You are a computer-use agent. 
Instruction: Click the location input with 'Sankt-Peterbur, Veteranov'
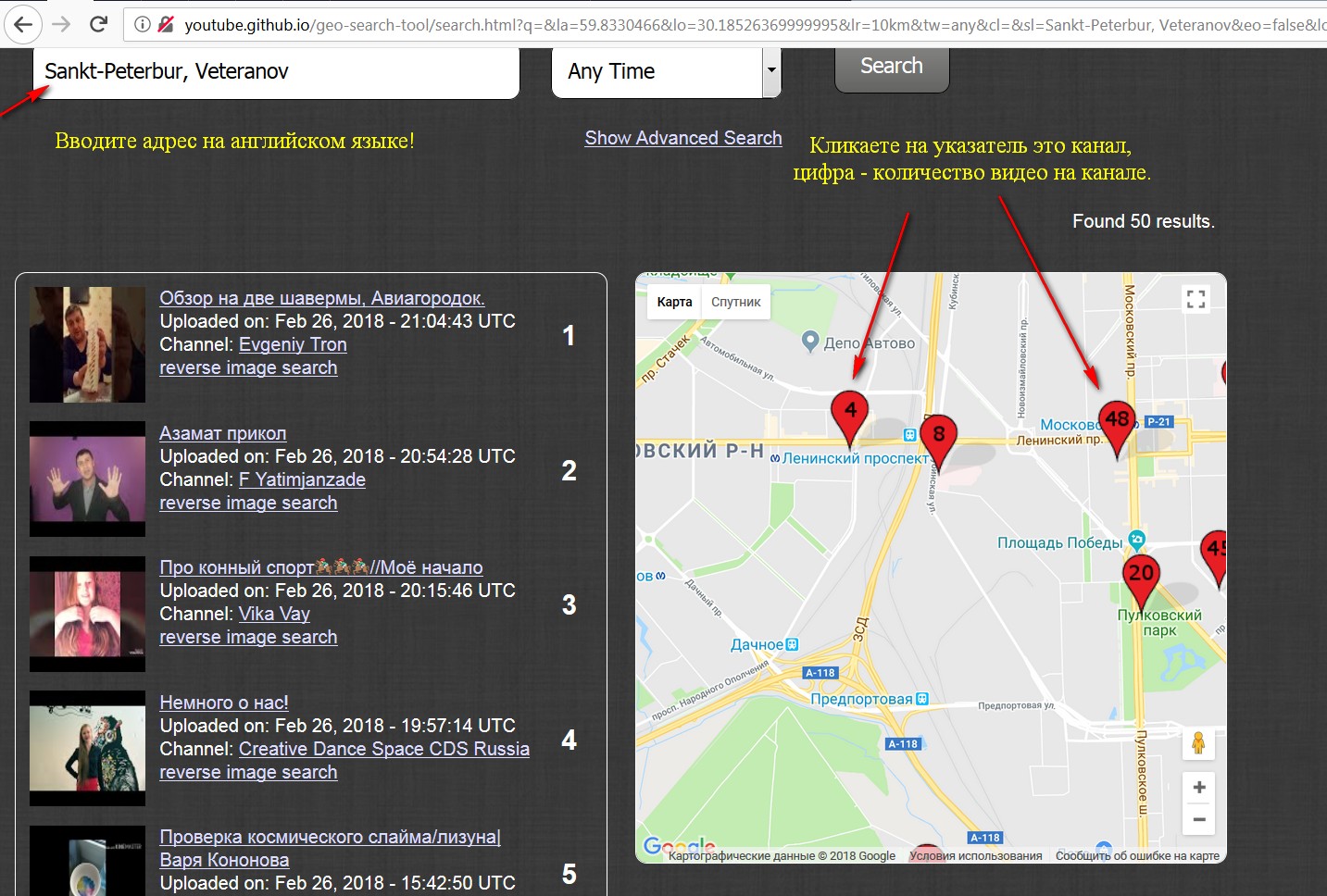(276, 72)
